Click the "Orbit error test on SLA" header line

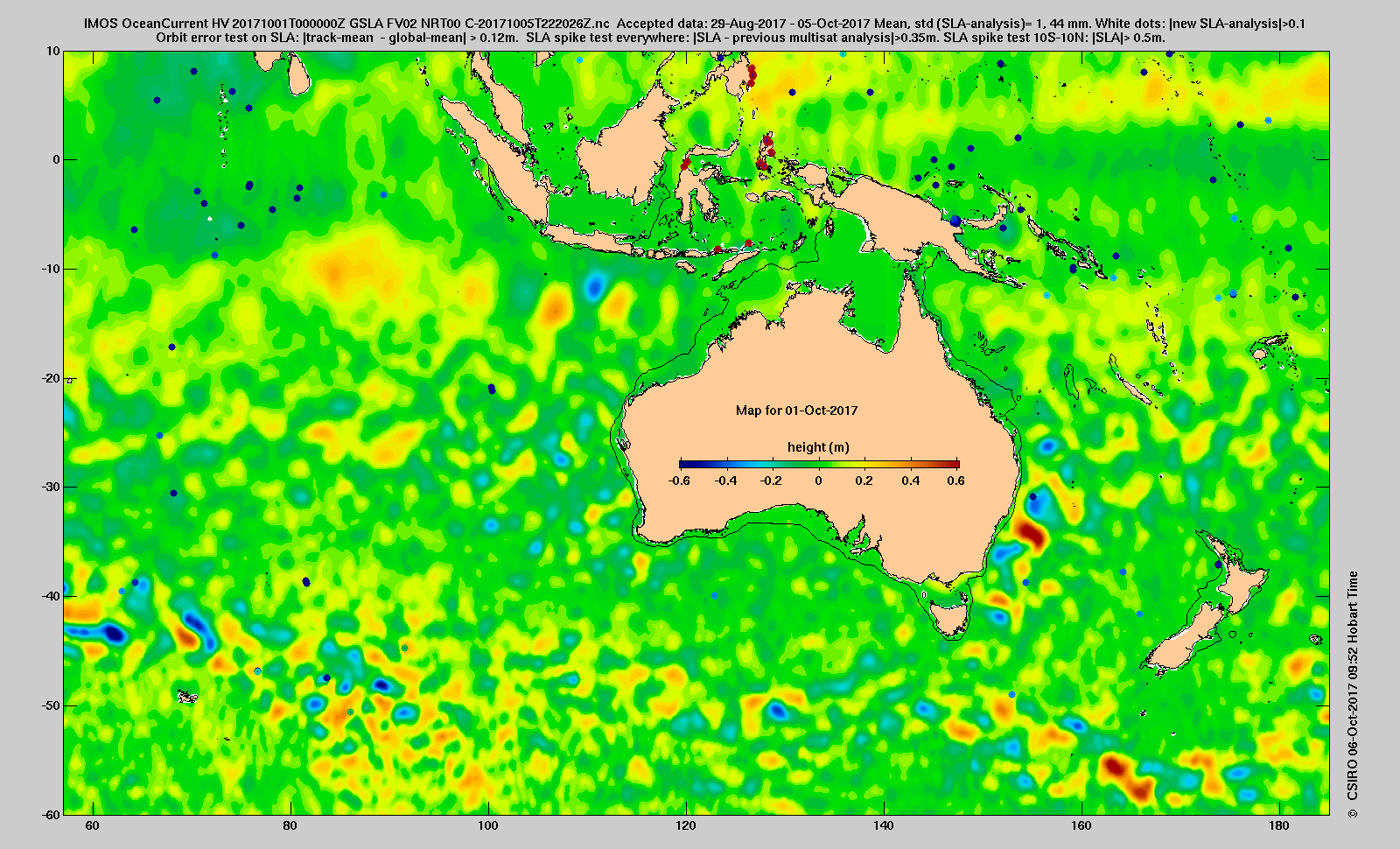coord(660,38)
